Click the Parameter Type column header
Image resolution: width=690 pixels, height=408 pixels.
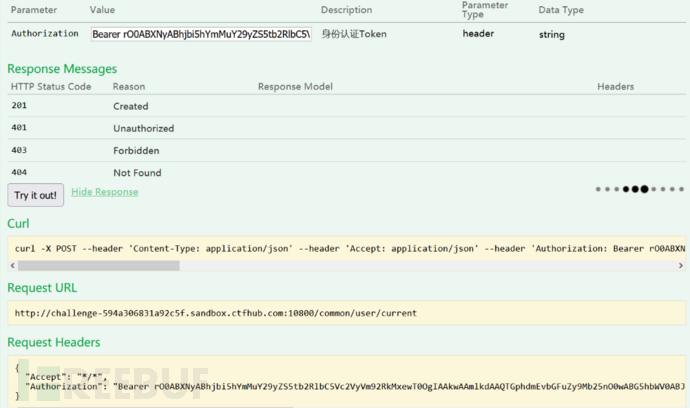[x=484, y=10]
